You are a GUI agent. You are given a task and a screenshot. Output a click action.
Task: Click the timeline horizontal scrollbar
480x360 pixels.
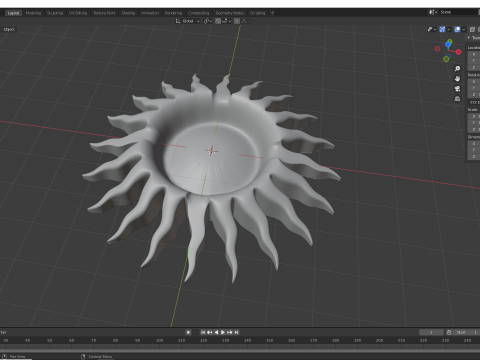[x=240, y=351]
